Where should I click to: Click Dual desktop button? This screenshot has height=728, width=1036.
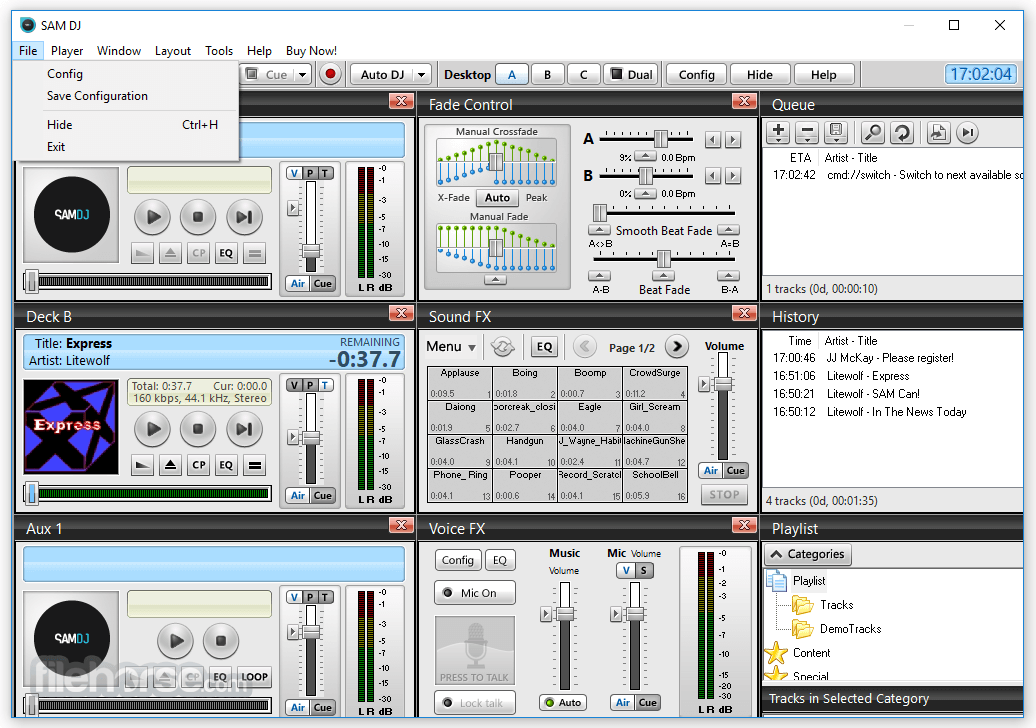point(632,75)
